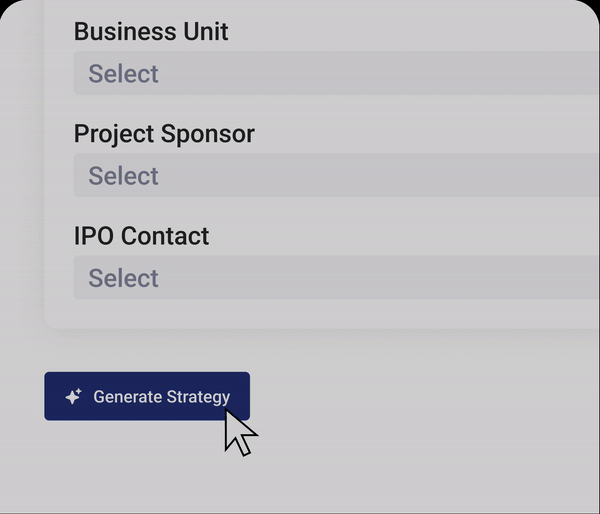
Task: Expand the Project Sponsor select field
Action: point(336,176)
